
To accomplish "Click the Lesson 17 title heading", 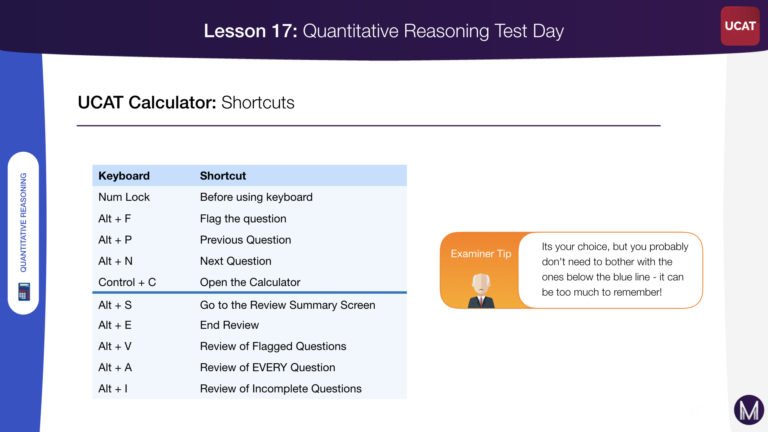I will (384, 31).
